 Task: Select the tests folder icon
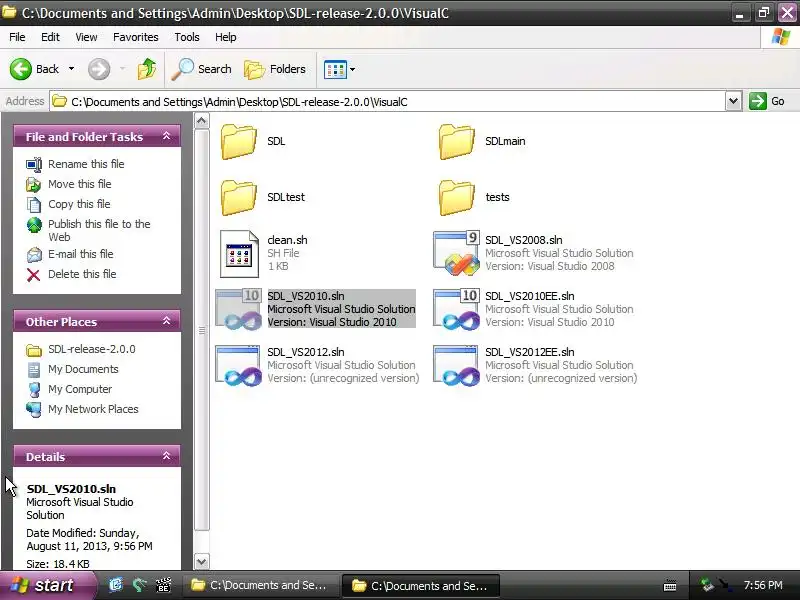pos(456,197)
